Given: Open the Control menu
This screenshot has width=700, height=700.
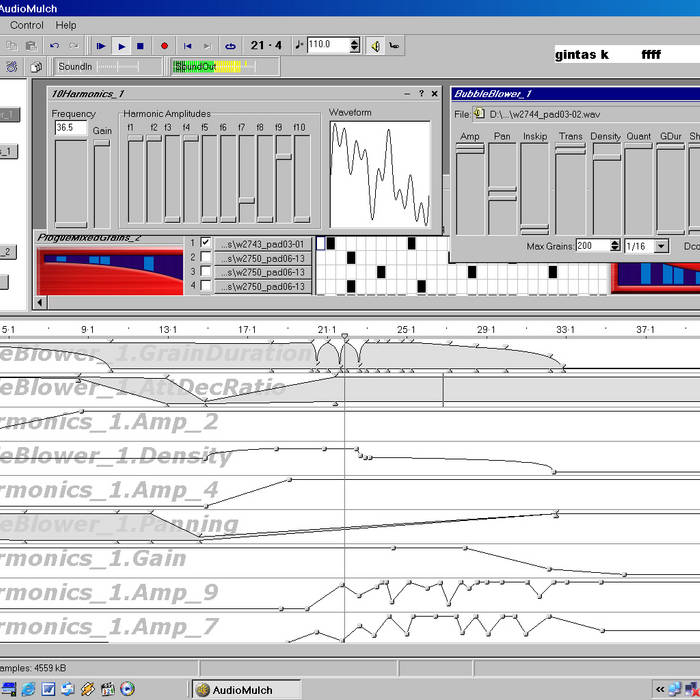Looking at the screenshot, I should pyautogui.click(x=27, y=25).
